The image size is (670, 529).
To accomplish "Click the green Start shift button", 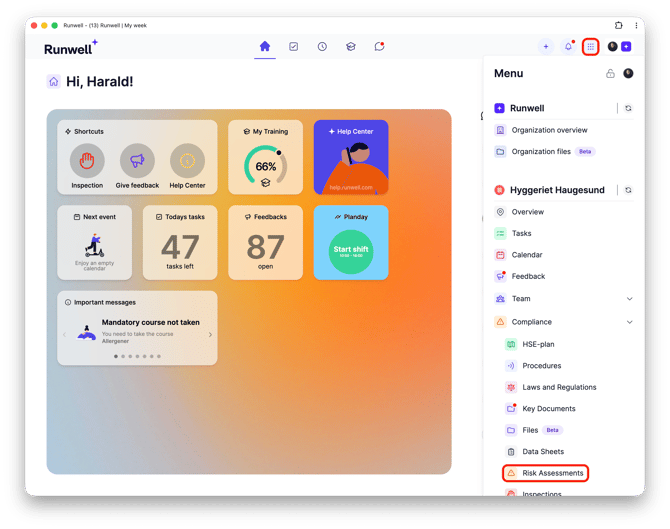I will [x=351, y=252].
